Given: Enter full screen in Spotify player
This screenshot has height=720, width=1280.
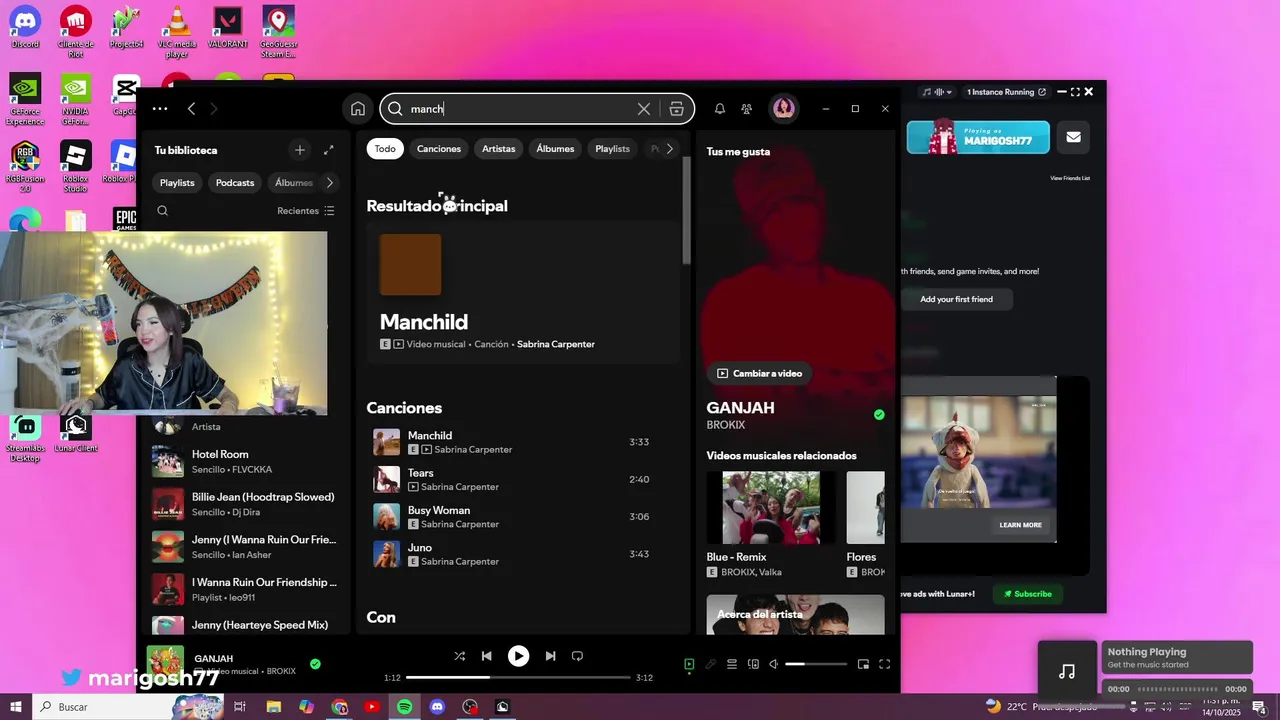Looking at the screenshot, I should (x=884, y=663).
